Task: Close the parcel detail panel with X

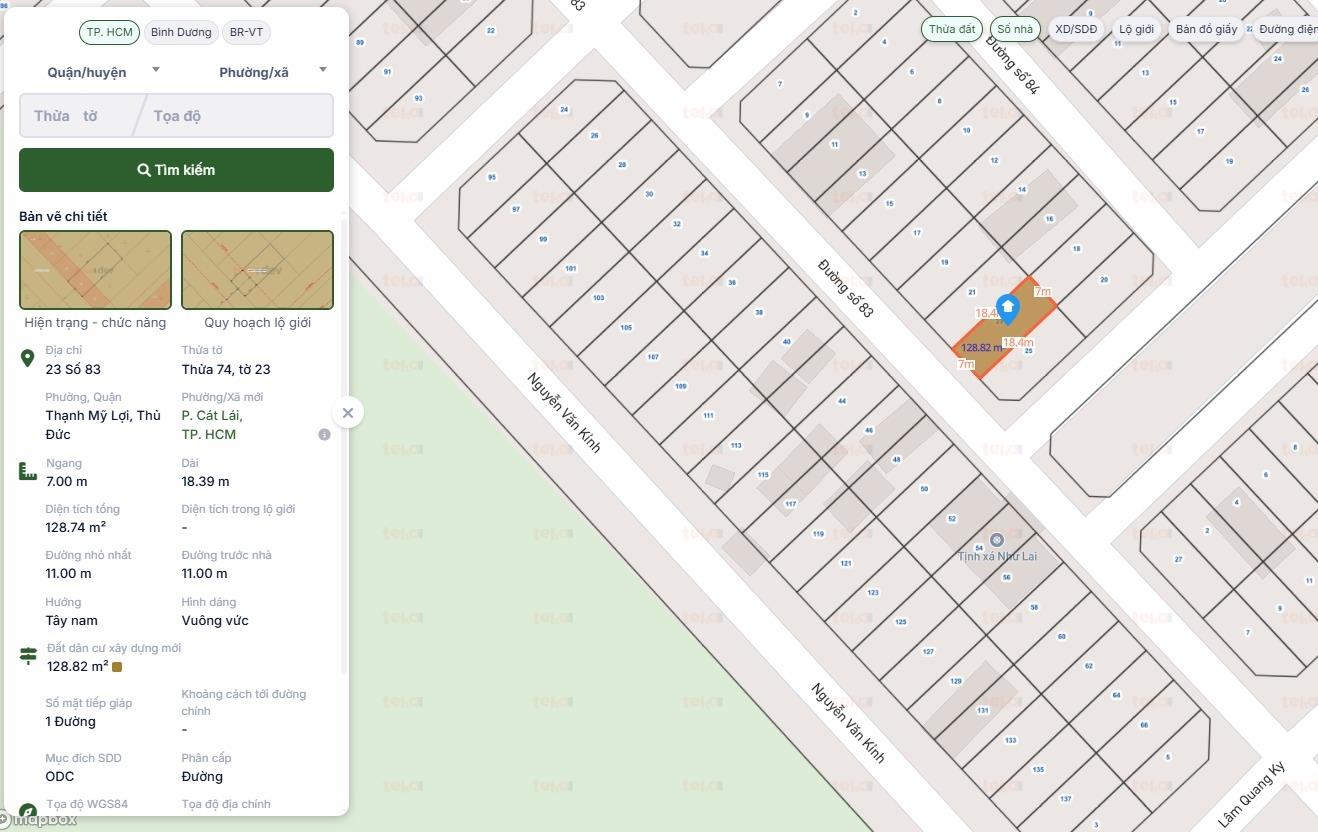Action: pos(347,412)
